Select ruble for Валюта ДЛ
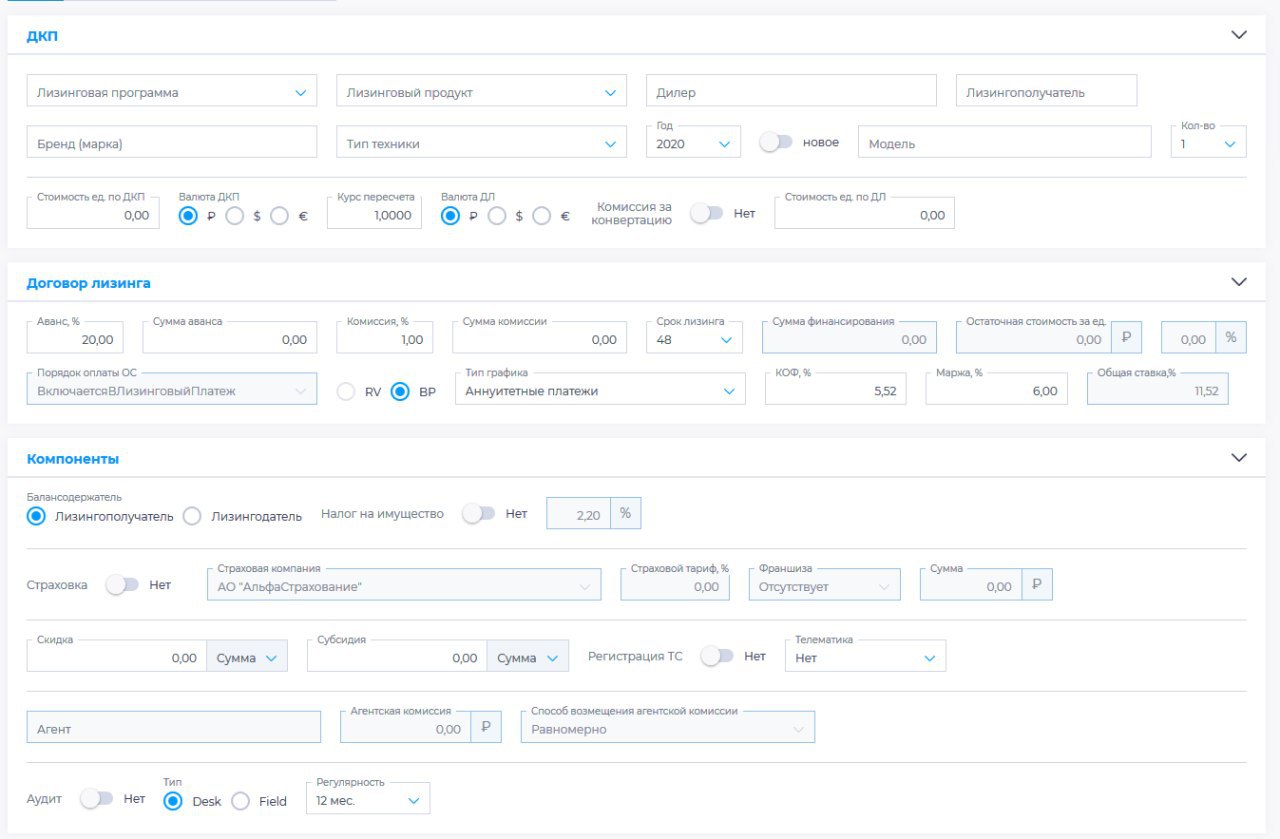Image resolution: width=1280 pixels, height=839 pixels. tap(451, 215)
